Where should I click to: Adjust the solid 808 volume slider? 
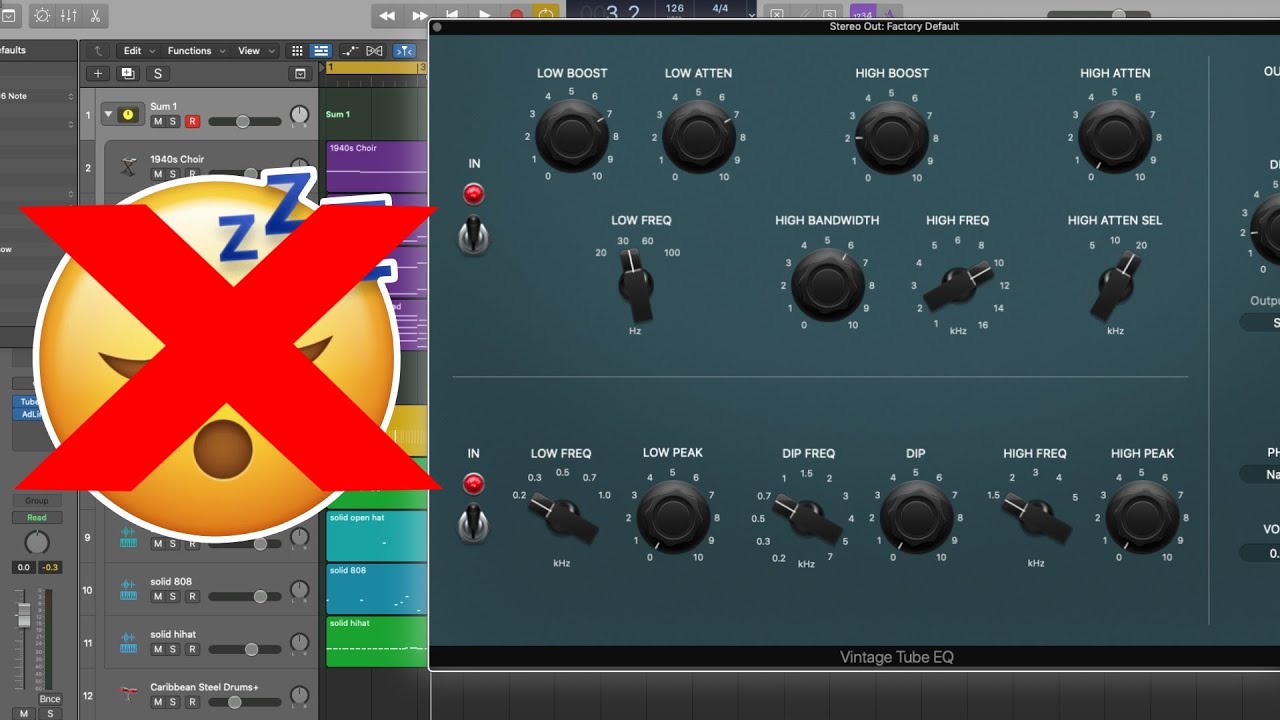point(244,596)
